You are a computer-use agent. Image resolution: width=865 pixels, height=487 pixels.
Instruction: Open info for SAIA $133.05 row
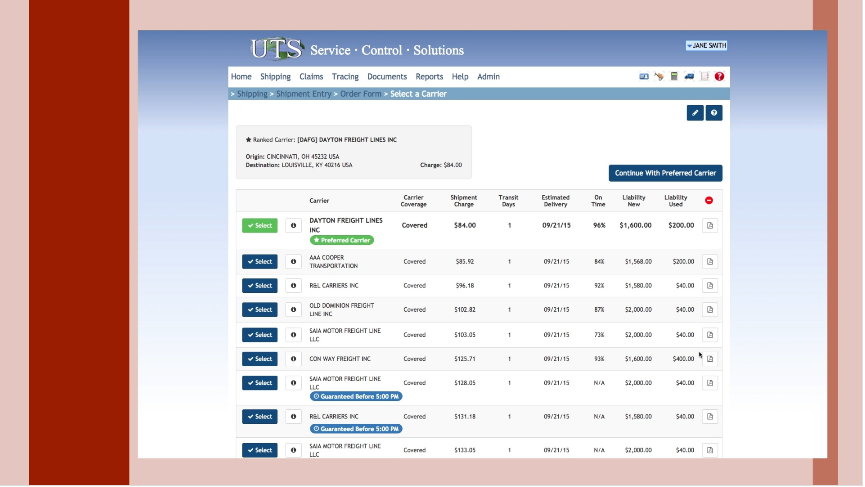point(293,450)
